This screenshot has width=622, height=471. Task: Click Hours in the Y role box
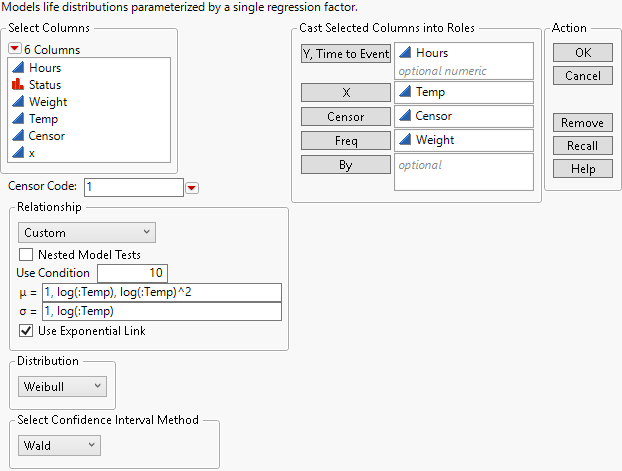[x=432, y=53]
